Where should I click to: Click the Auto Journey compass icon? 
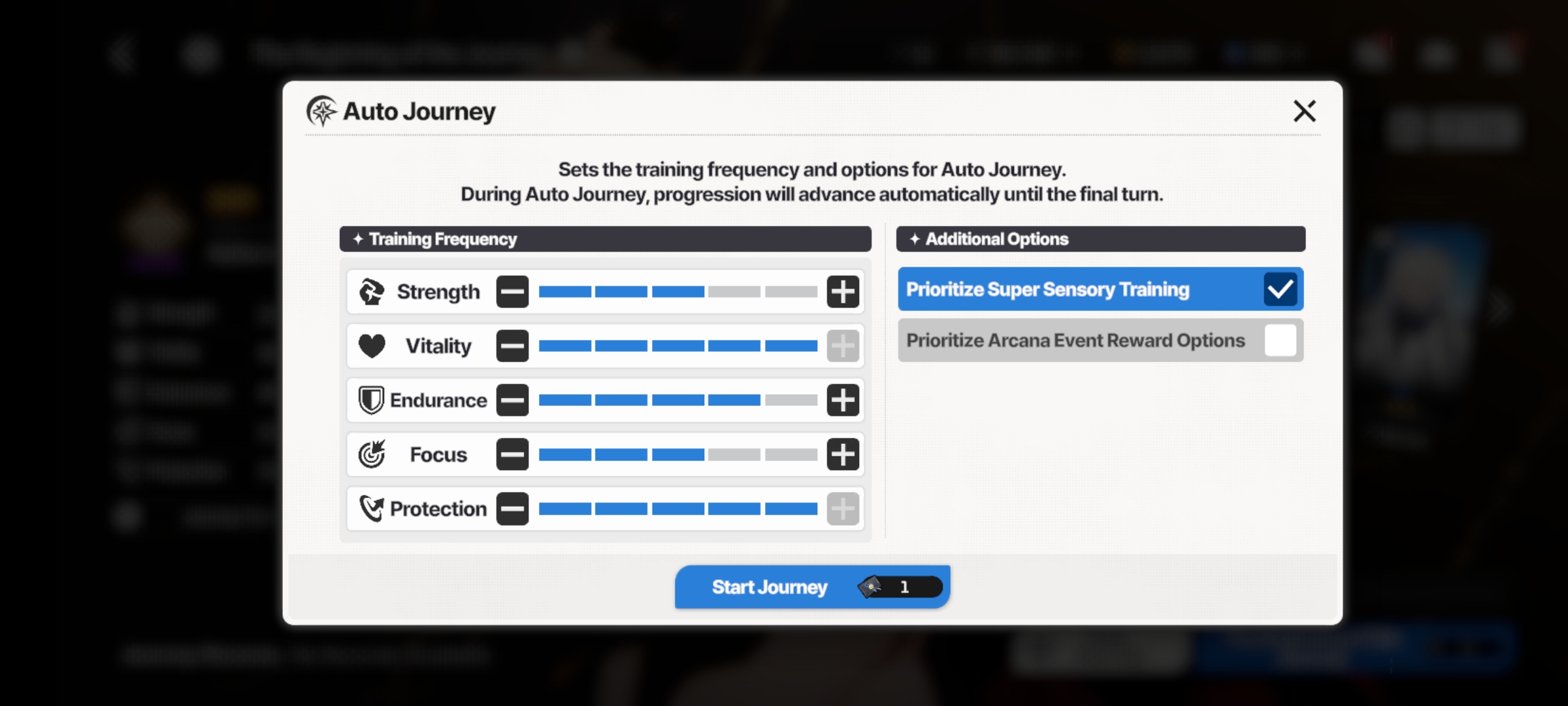point(321,111)
